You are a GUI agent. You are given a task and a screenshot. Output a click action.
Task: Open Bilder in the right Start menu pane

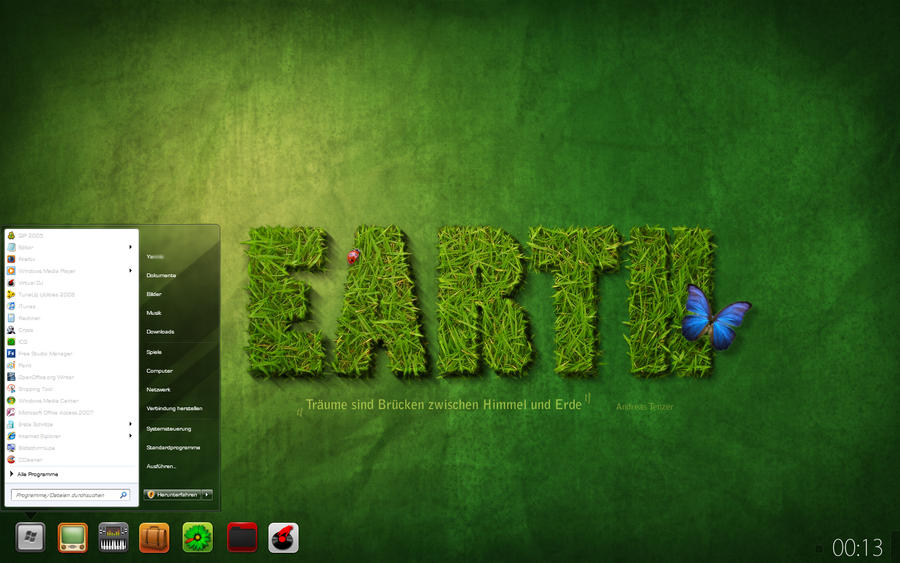tap(154, 294)
